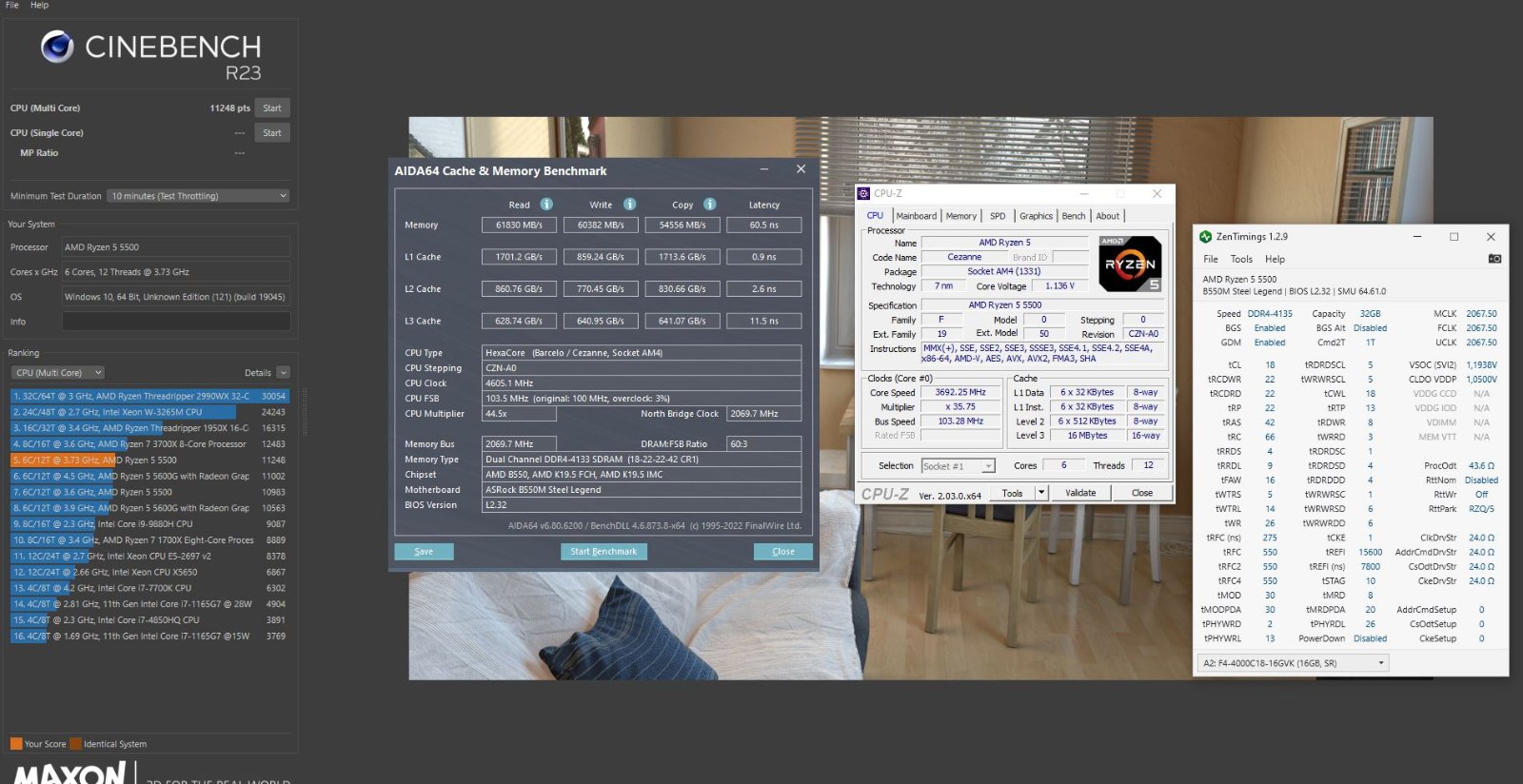Select Intel Xeon W-3265M ranking row
The image size is (1523, 784).
[148, 412]
